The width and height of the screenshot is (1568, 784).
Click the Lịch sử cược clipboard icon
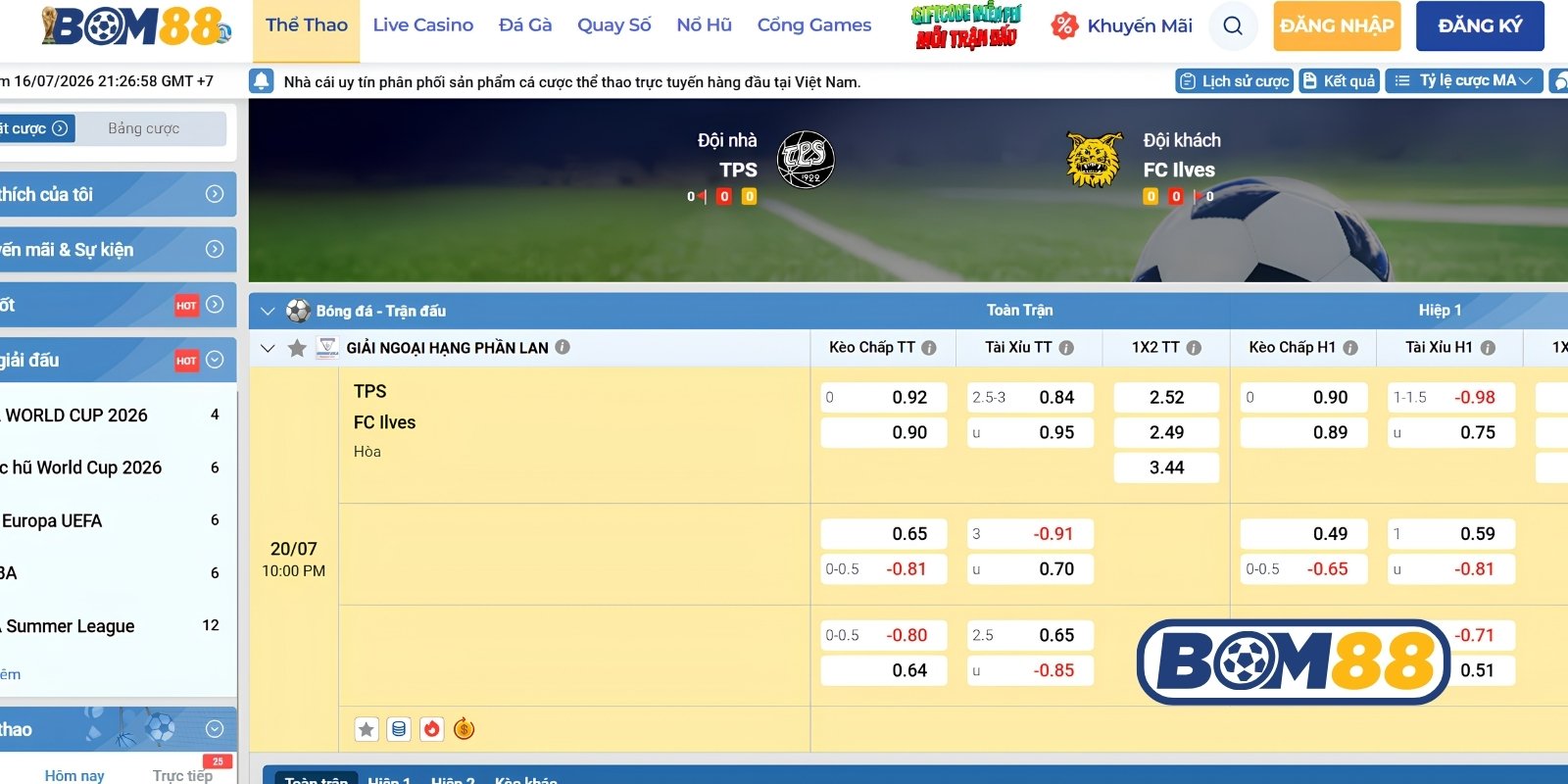(1188, 81)
